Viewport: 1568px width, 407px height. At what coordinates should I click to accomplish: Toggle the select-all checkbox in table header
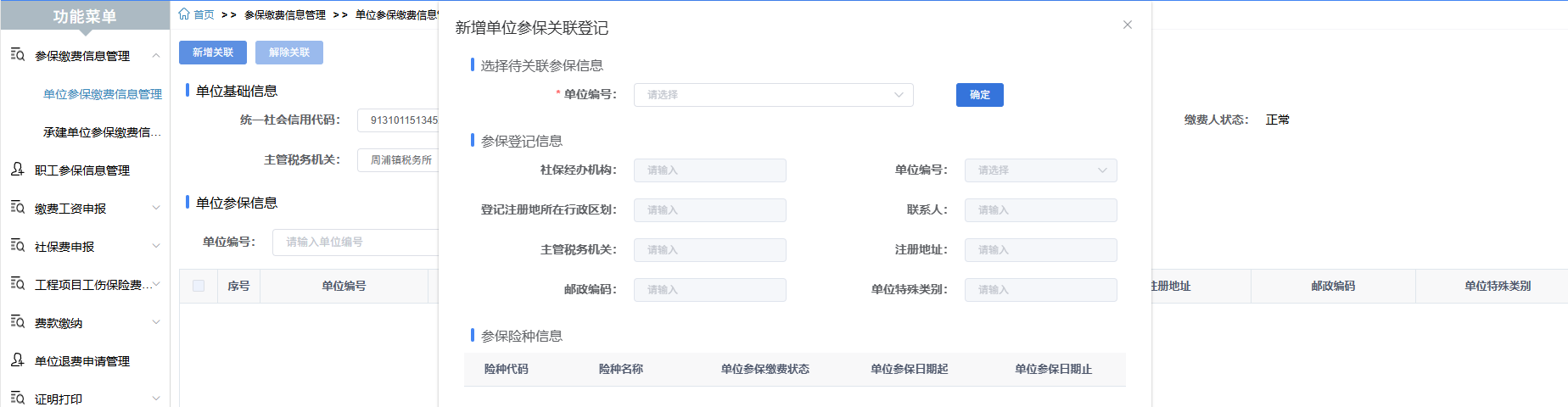point(199,286)
